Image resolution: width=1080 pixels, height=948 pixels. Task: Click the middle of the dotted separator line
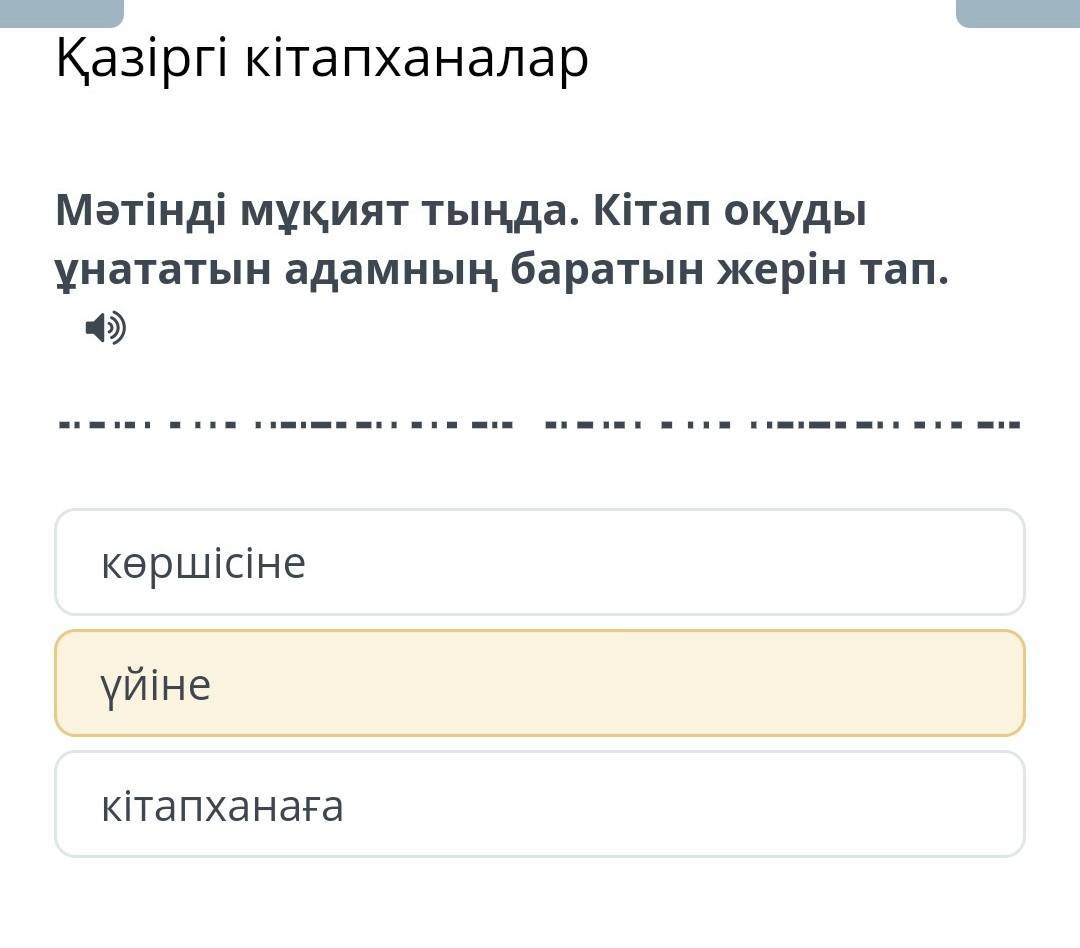[x=540, y=424]
